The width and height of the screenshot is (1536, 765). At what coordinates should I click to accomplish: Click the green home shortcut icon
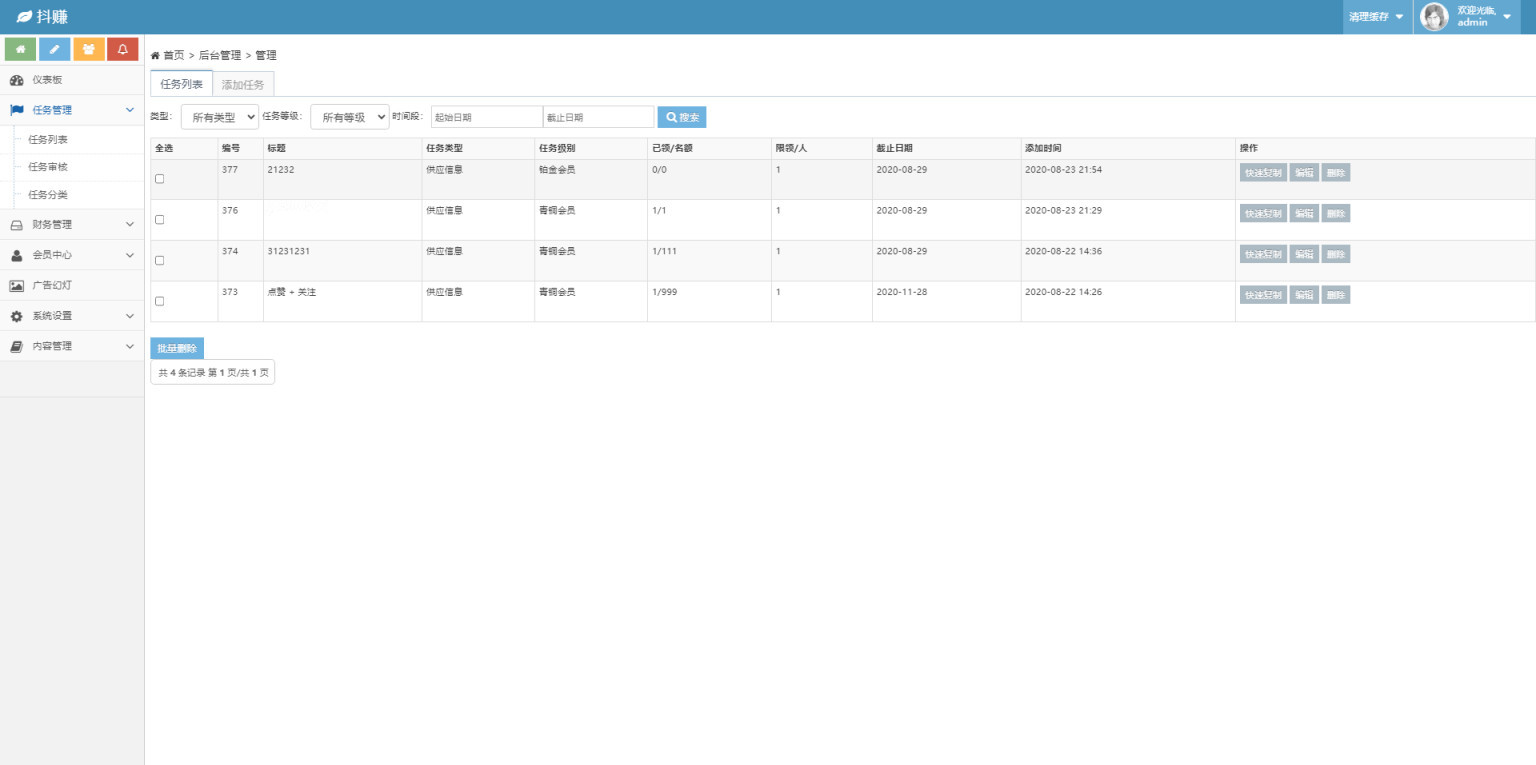pyautogui.click(x=20, y=48)
